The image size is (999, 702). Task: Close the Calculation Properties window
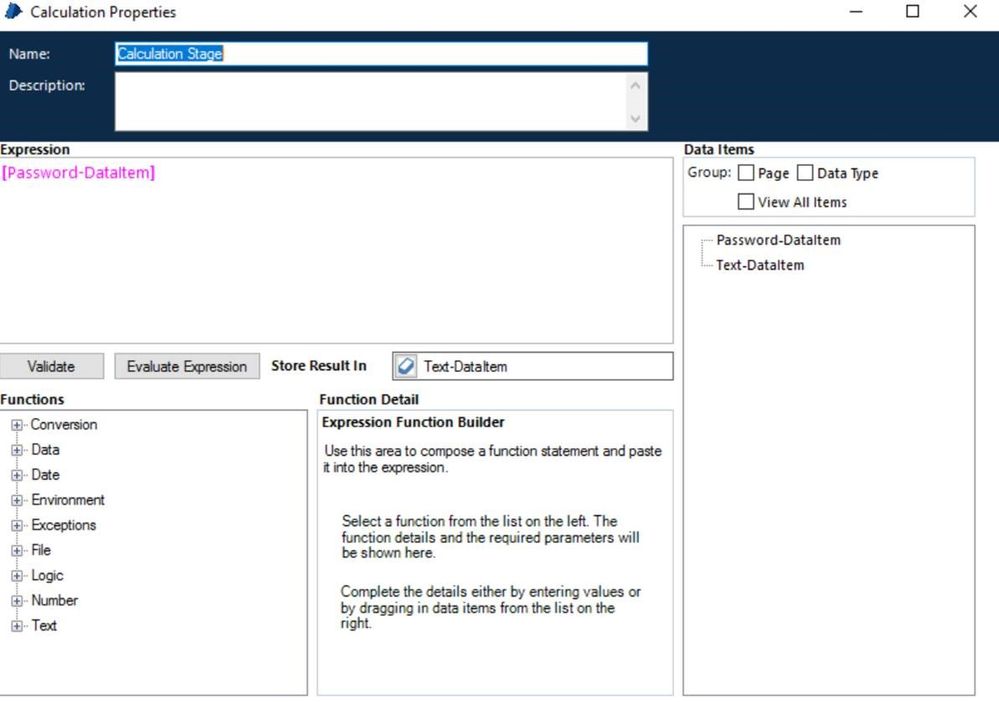pyautogui.click(x=970, y=11)
